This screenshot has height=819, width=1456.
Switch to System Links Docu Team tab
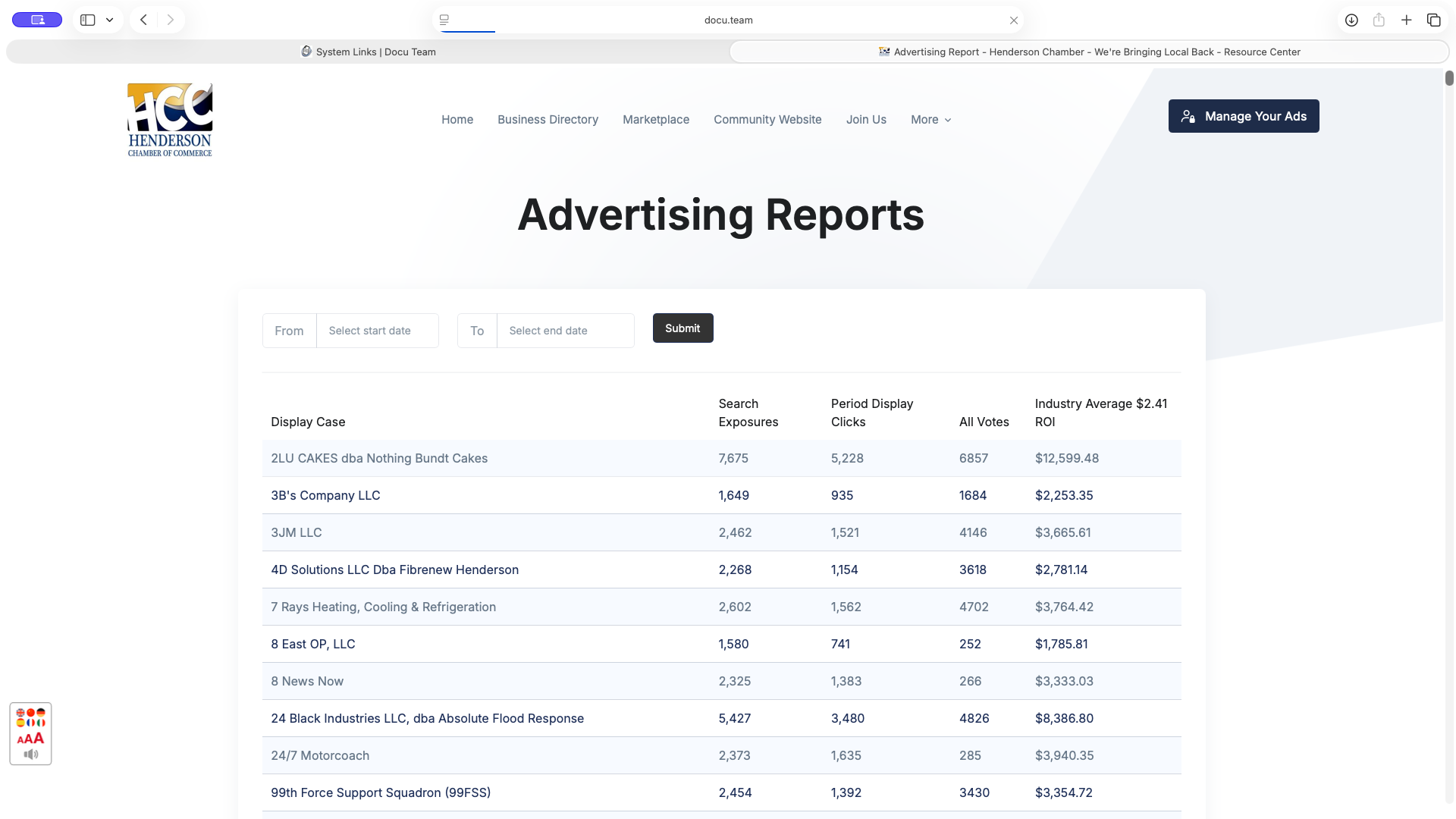point(369,52)
